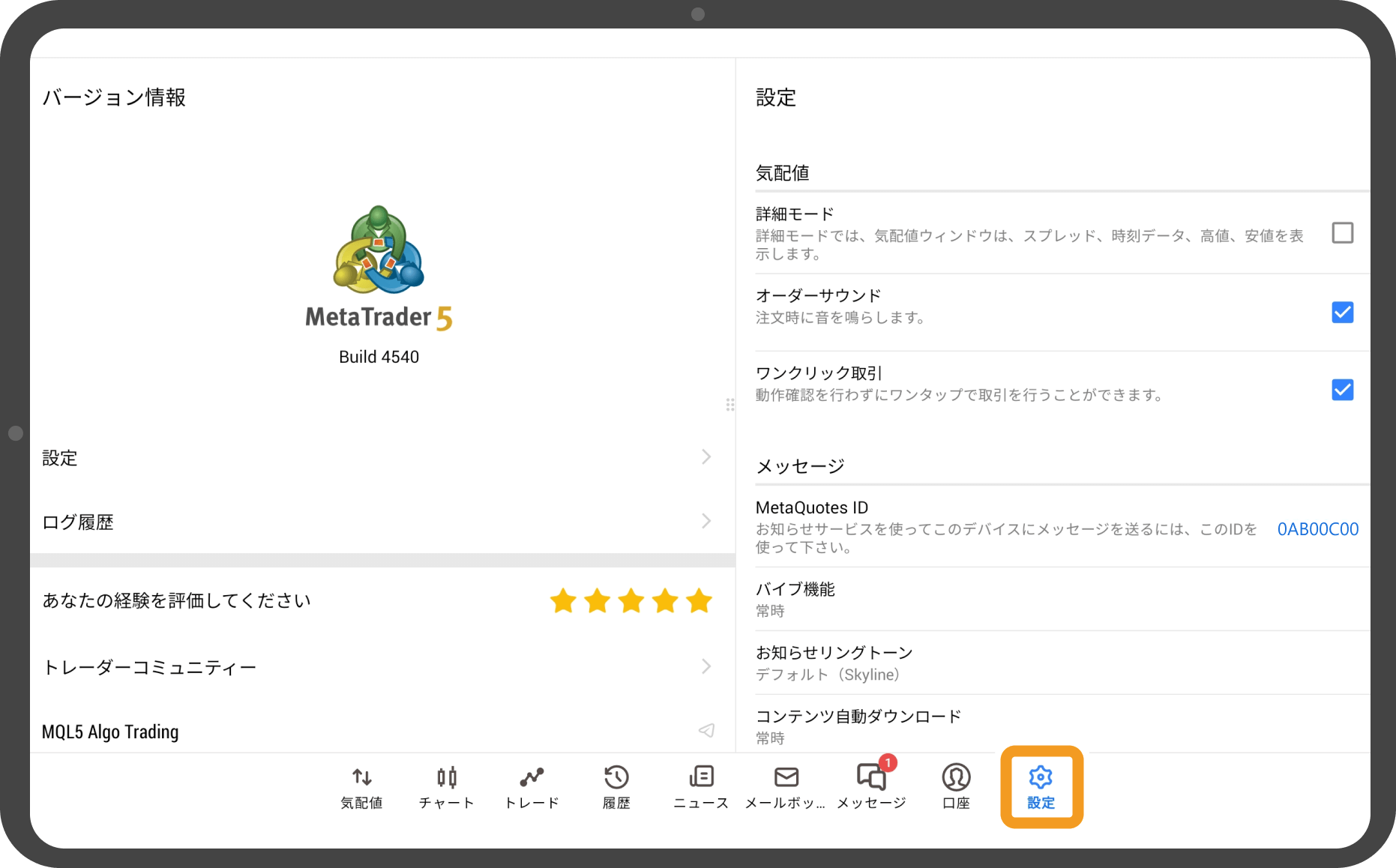
Task: Open the 履歴 history icon
Action: pyautogui.click(x=616, y=786)
